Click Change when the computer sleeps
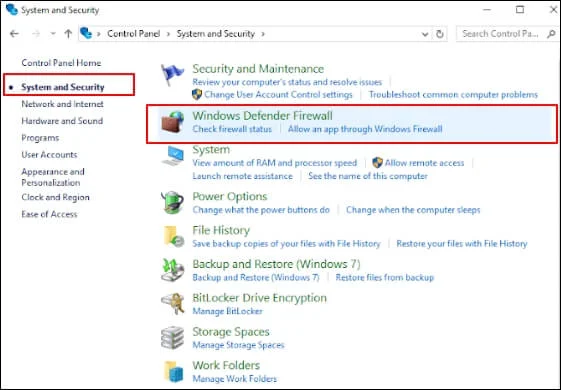561x390 pixels. [x=413, y=210]
